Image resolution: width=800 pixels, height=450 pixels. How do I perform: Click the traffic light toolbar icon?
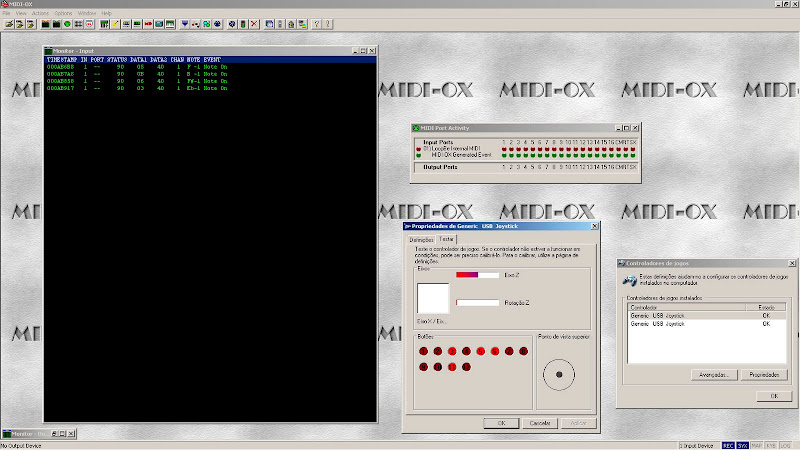[243, 24]
